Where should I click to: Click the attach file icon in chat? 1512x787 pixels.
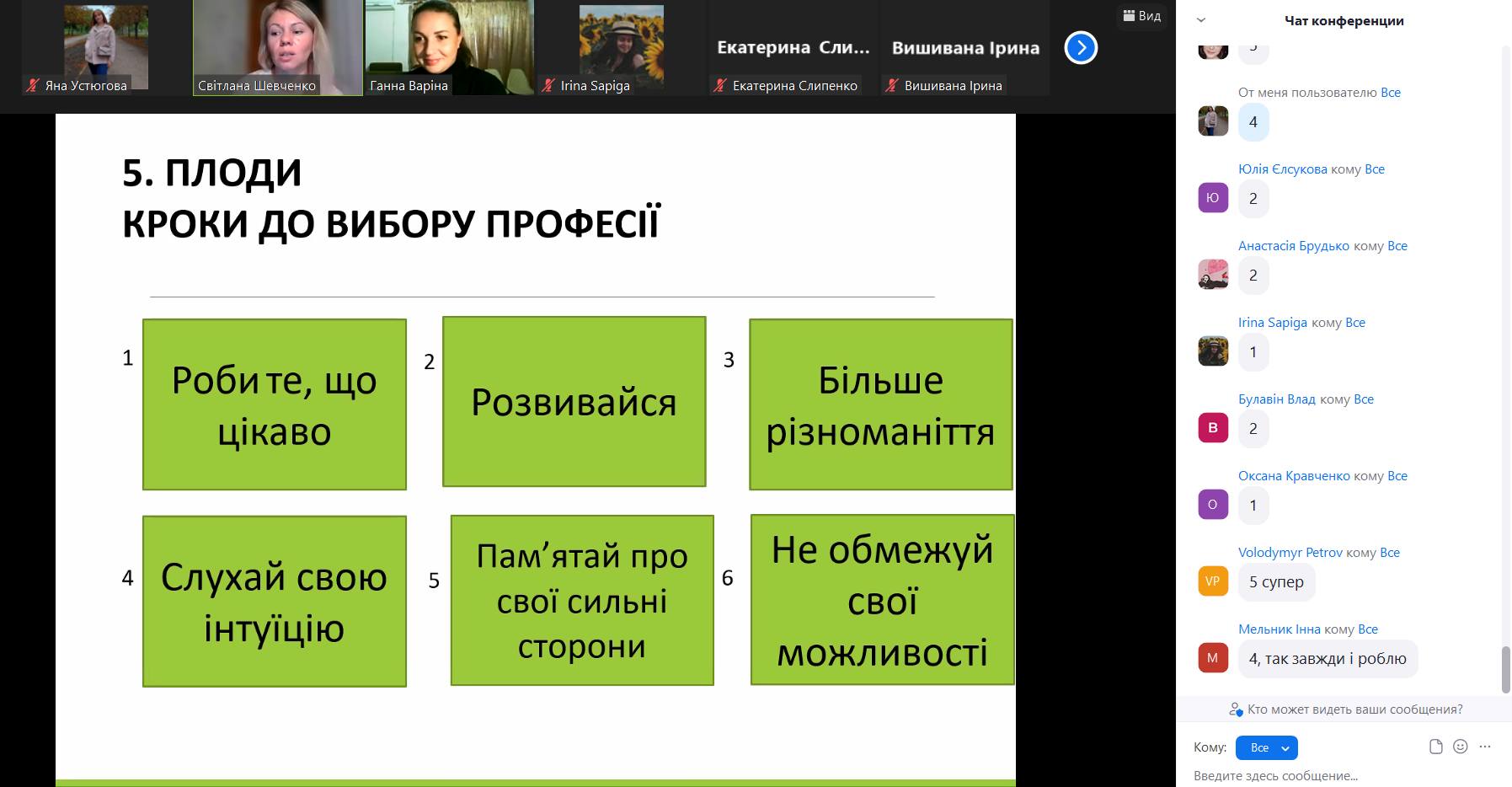pos(1435,747)
